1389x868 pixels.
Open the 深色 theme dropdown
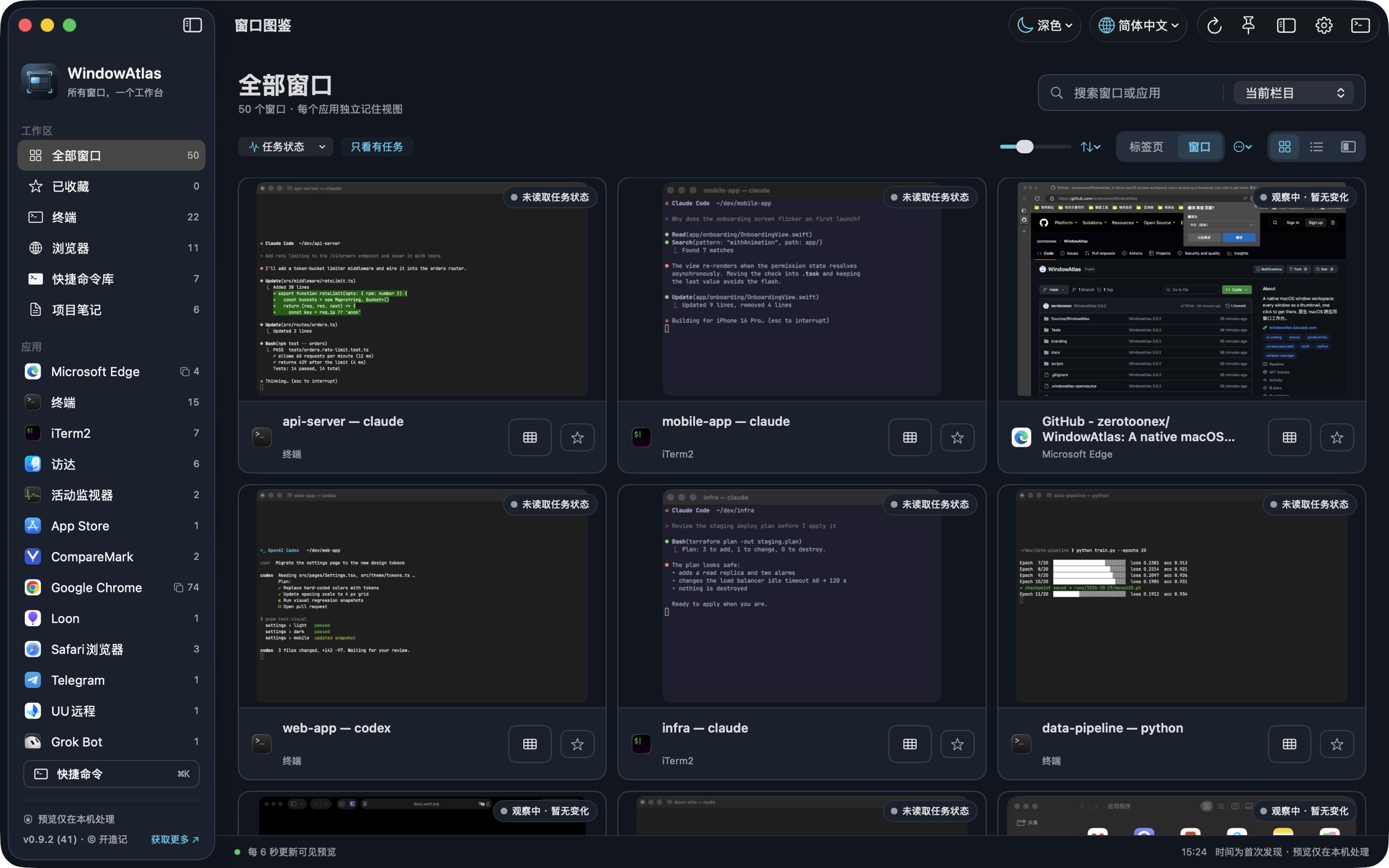(x=1045, y=25)
